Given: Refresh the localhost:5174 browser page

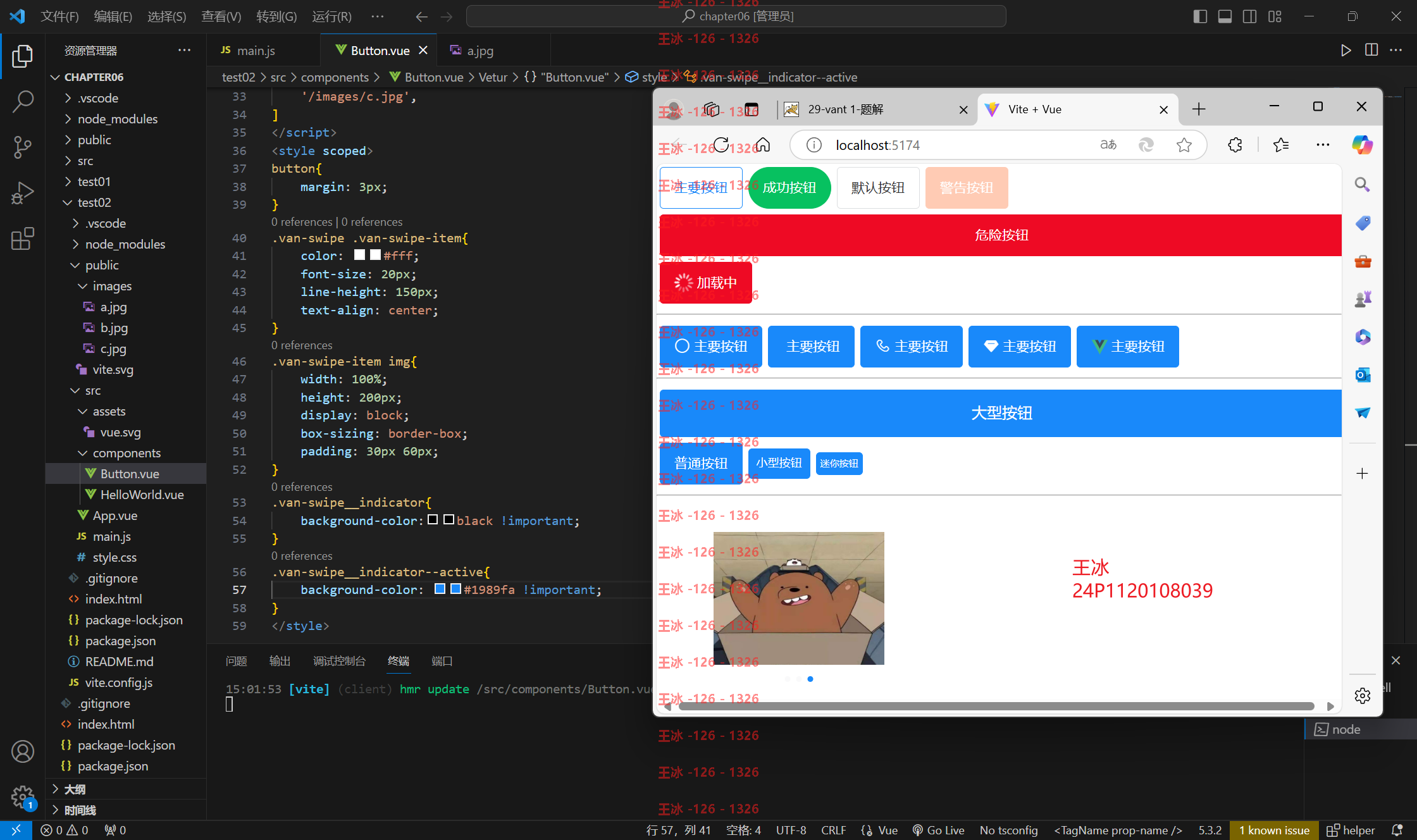Looking at the screenshot, I should 721,145.
